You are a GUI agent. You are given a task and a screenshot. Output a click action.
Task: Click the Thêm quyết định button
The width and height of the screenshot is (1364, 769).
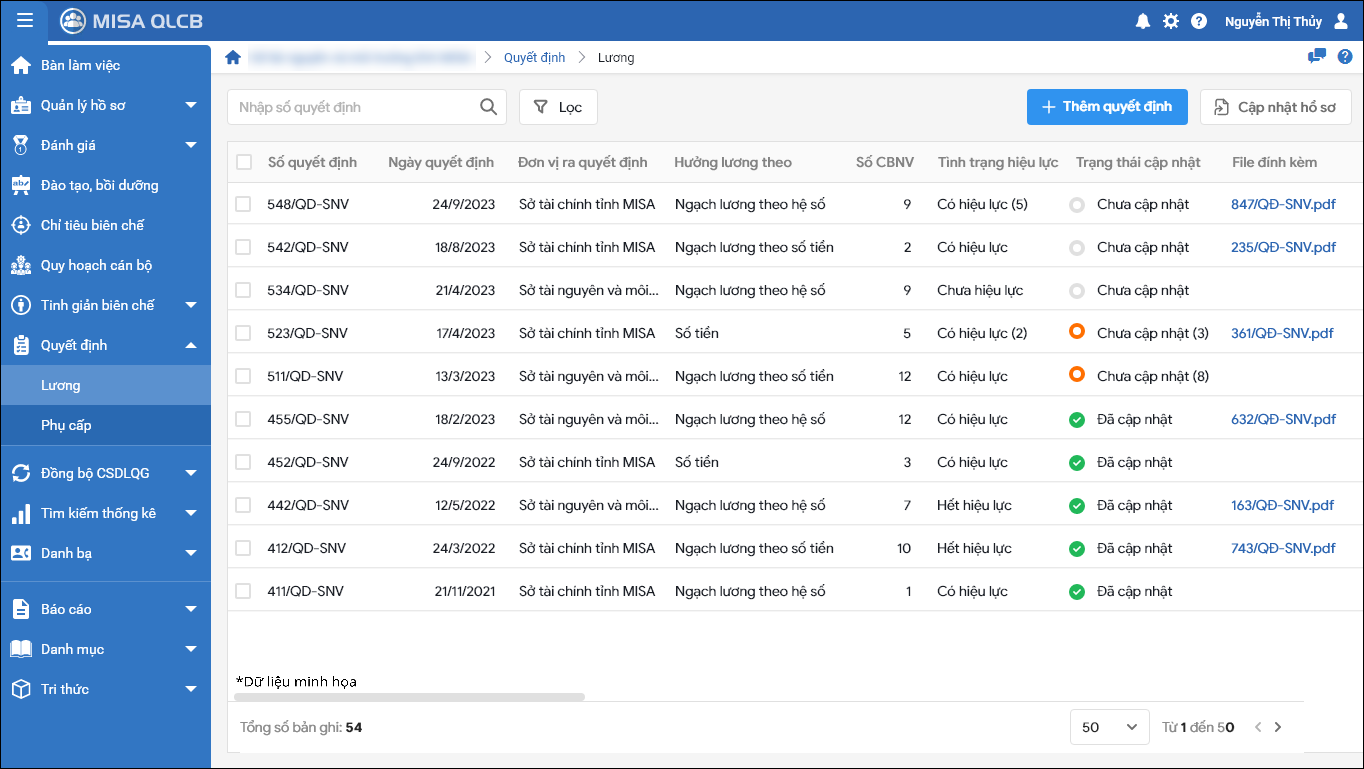pos(1106,107)
